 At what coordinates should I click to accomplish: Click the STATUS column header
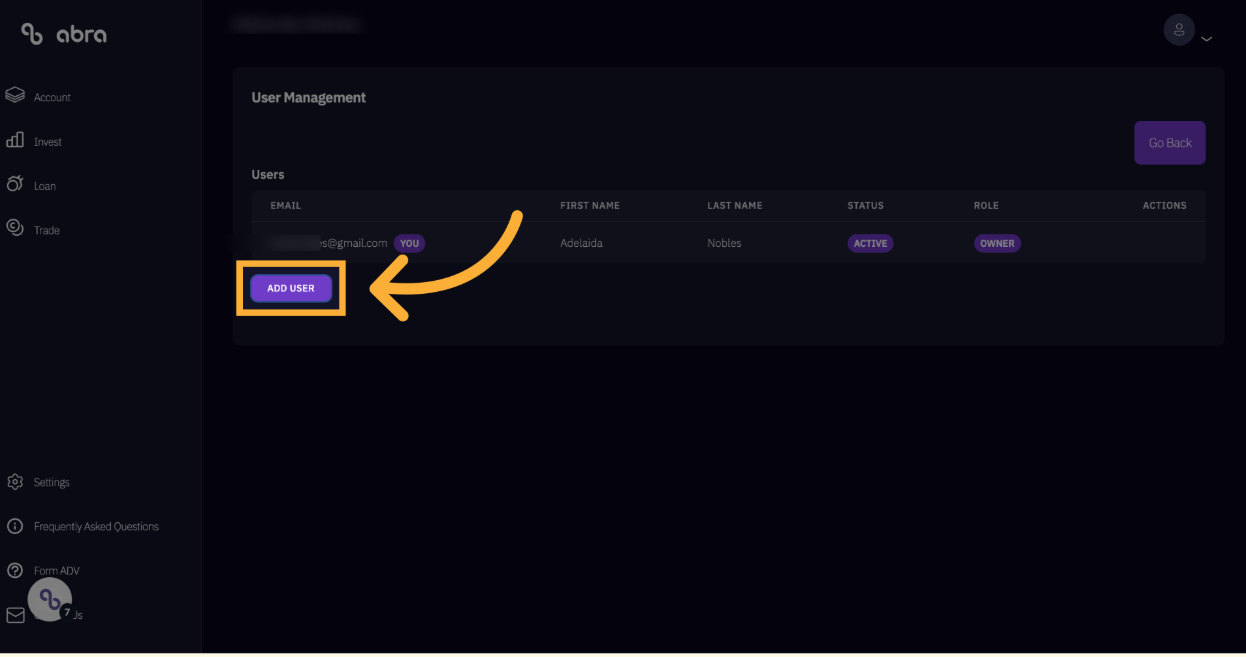click(866, 205)
